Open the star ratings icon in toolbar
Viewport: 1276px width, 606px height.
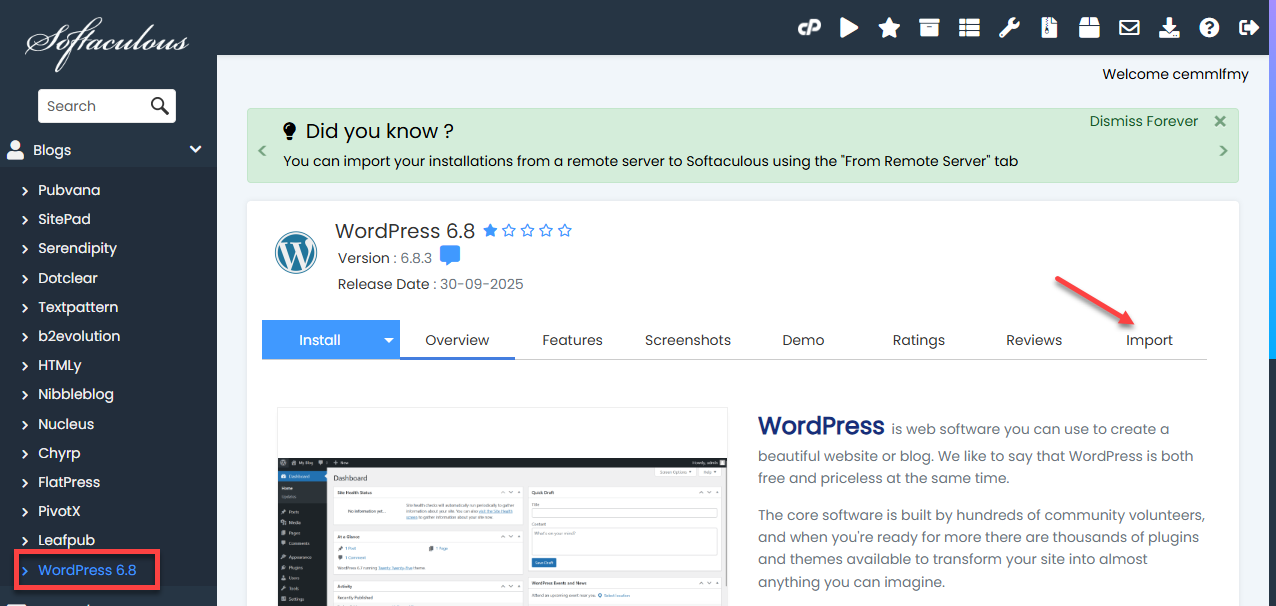point(889,28)
